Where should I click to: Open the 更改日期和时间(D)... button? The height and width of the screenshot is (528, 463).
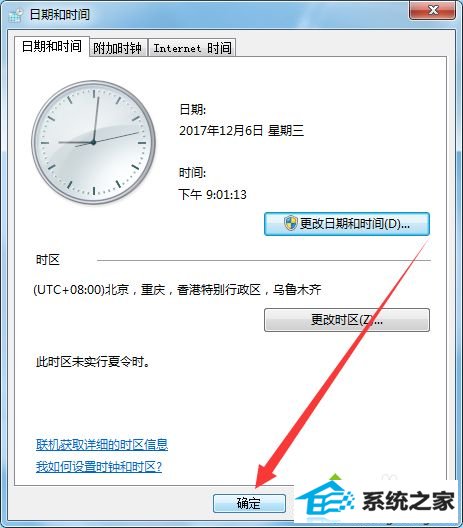pyautogui.click(x=347, y=224)
